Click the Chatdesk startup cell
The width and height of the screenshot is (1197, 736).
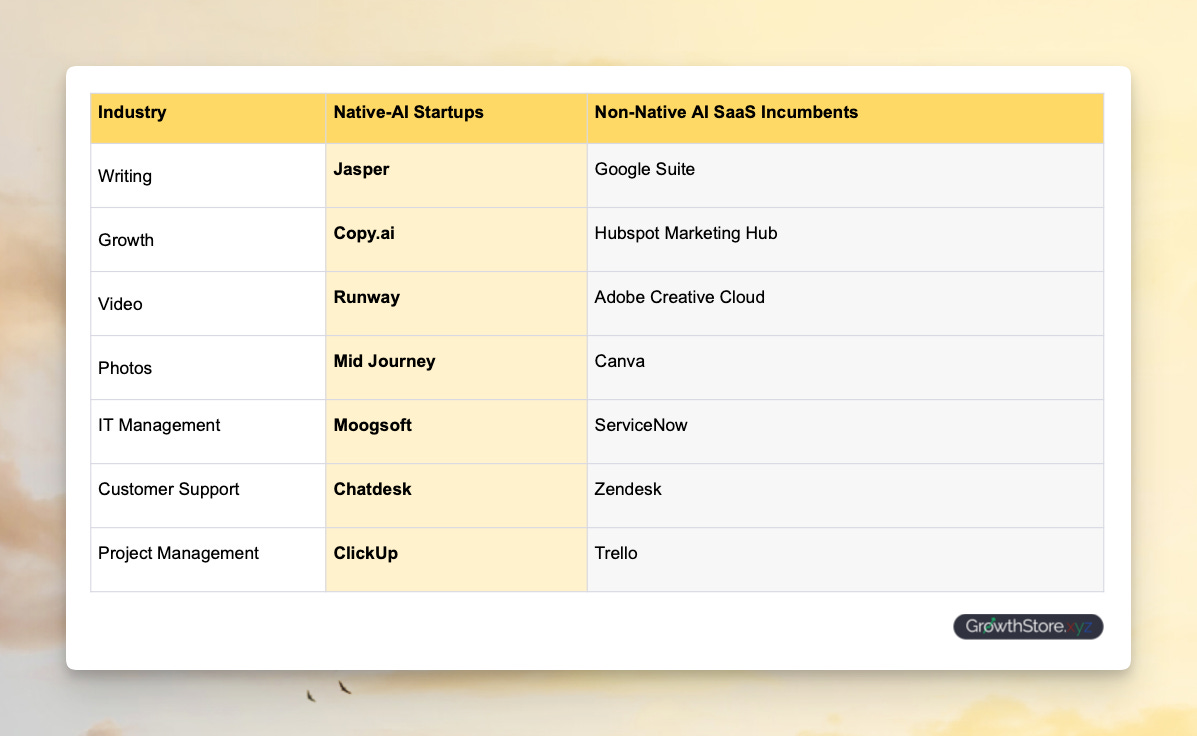[456, 496]
